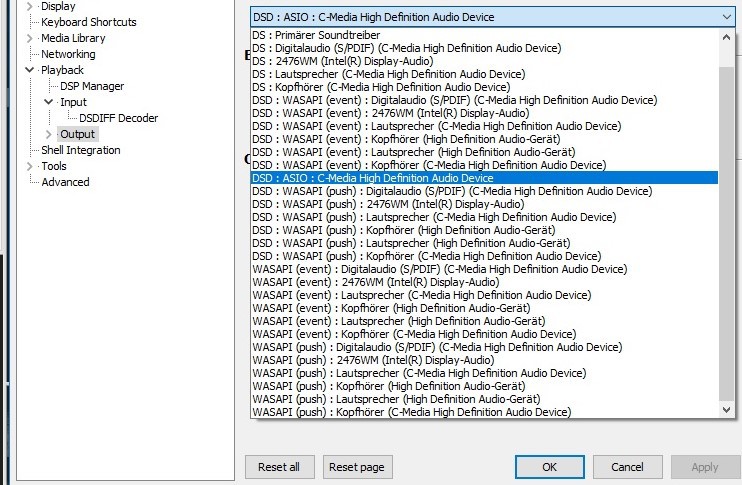Open the Advanced preferences page
Image resolution: width=742 pixels, height=485 pixels.
point(65,182)
